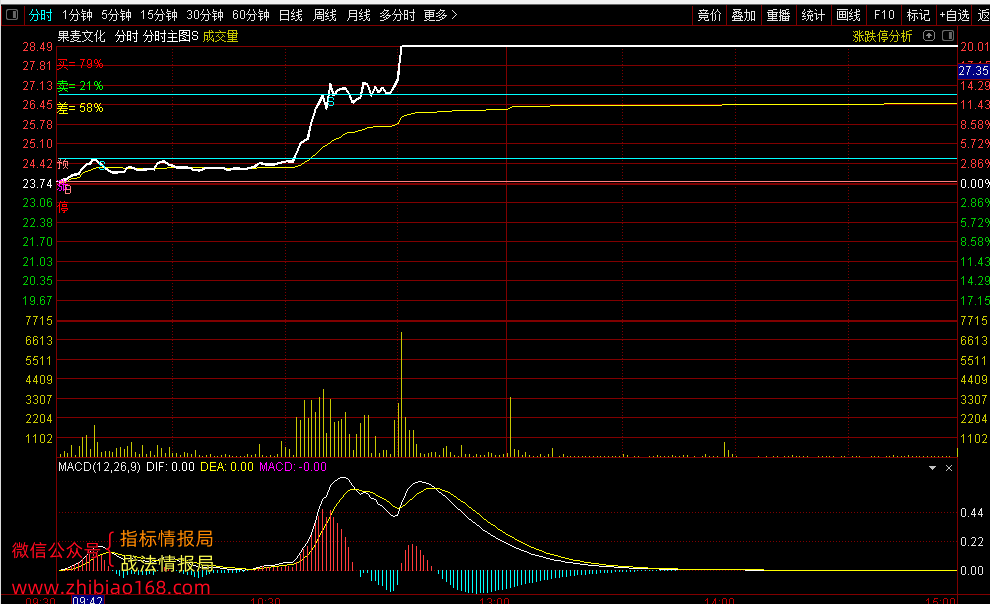
Task: Click the 10:30 time label
Action: tap(266, 600)
